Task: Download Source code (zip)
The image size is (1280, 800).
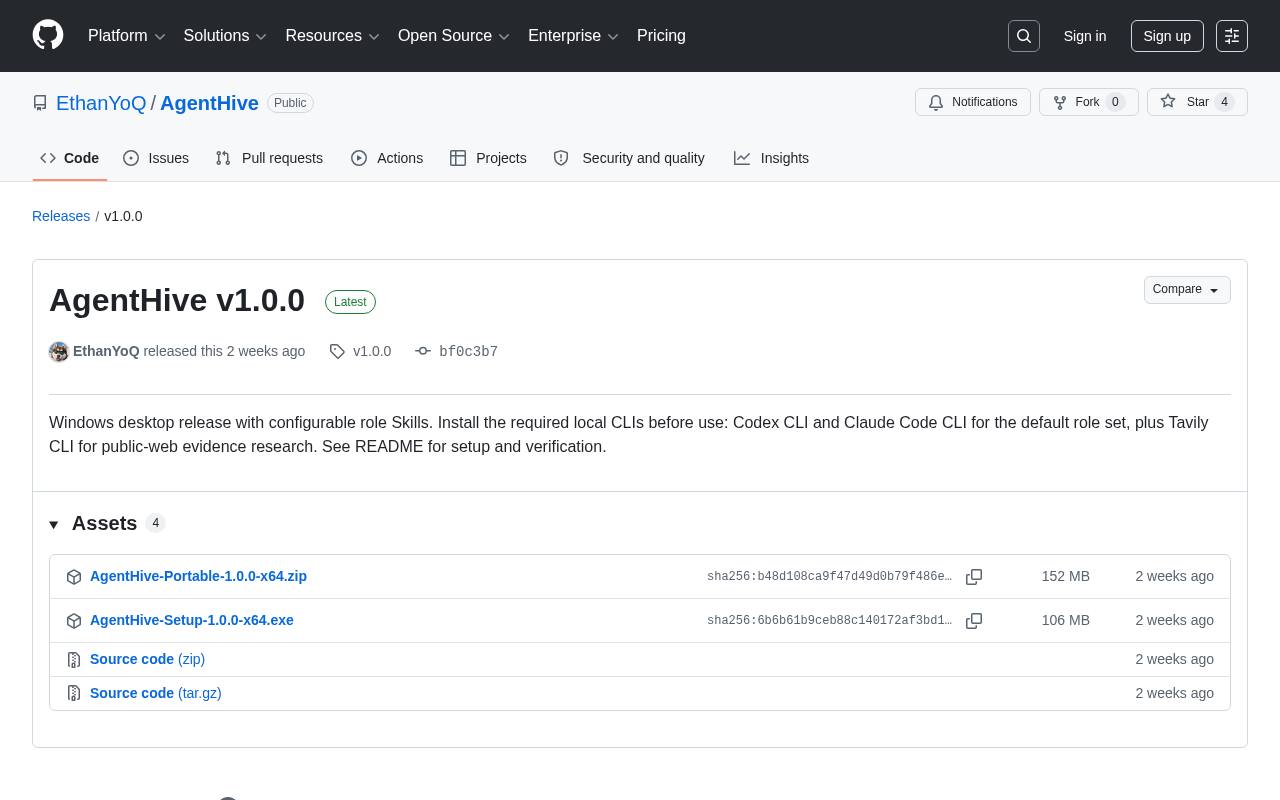Action: [147, 660]
